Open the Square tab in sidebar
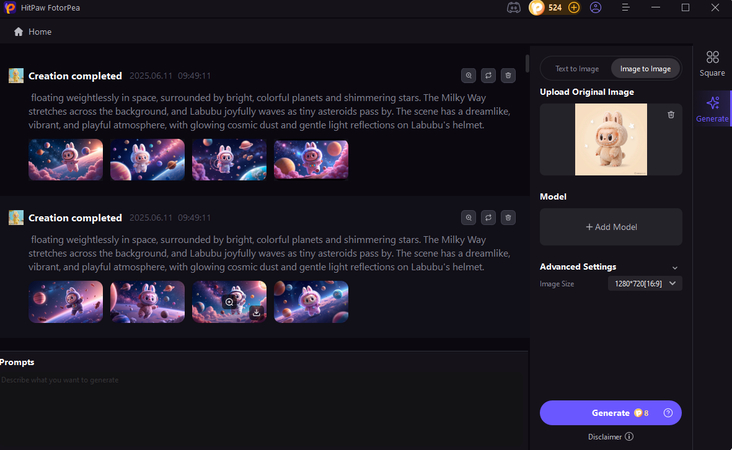Screen dimensions: 732x450 coord(712,64)
